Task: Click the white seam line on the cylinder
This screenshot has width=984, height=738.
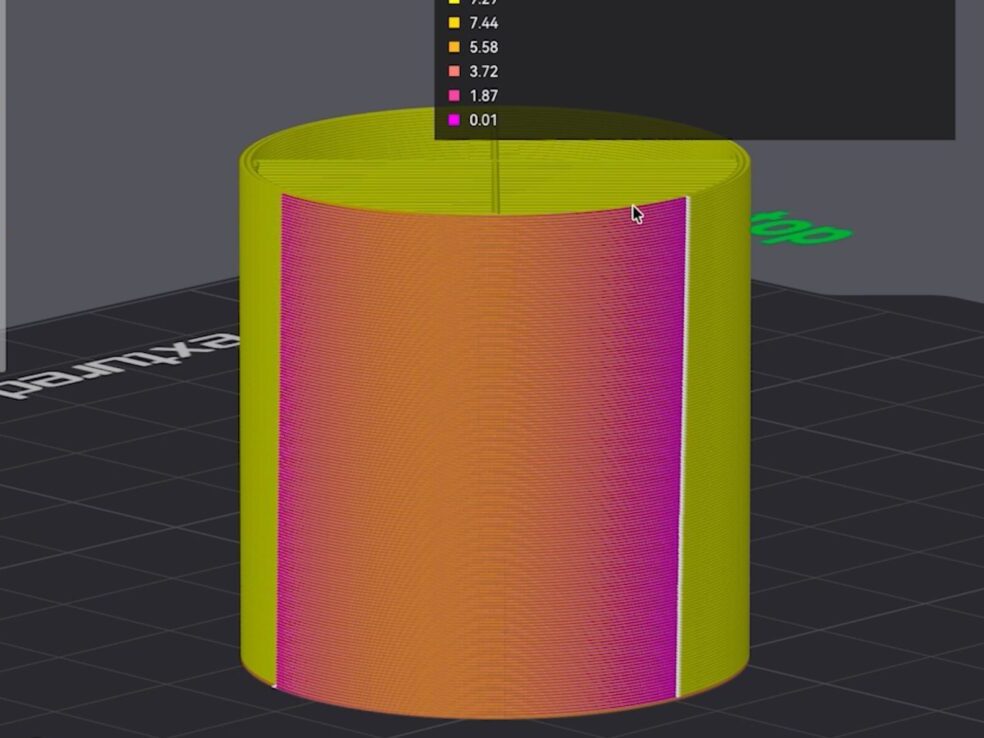Action: coord(683,450)
